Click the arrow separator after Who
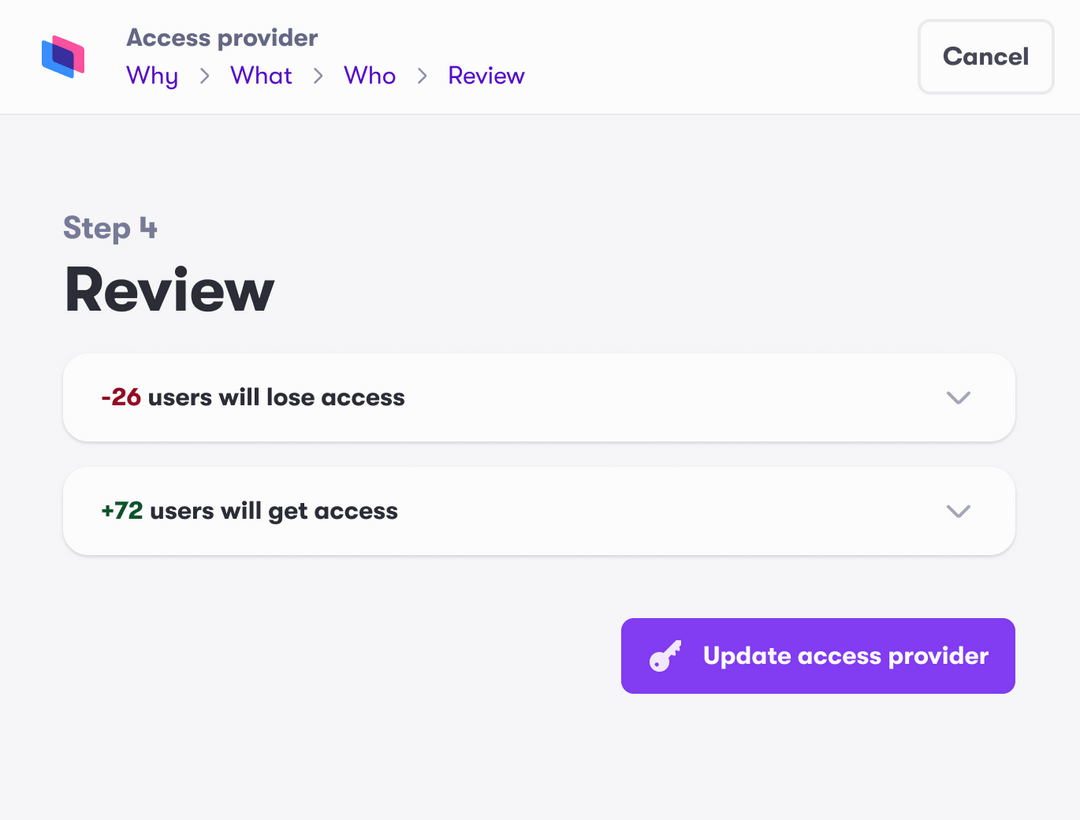This screenshot has width=1080, height=820. tap(422, 76)
